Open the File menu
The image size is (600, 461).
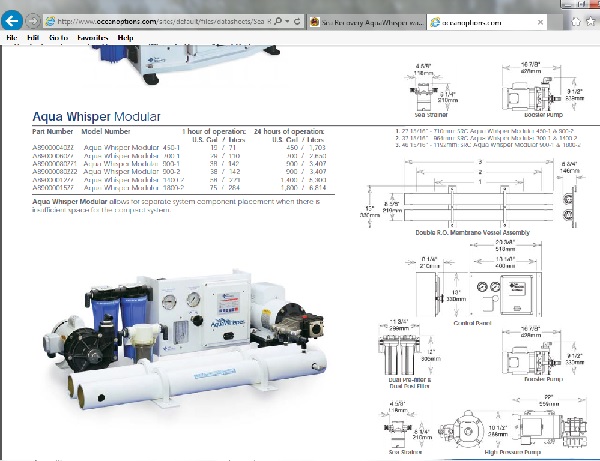[12, 37]
